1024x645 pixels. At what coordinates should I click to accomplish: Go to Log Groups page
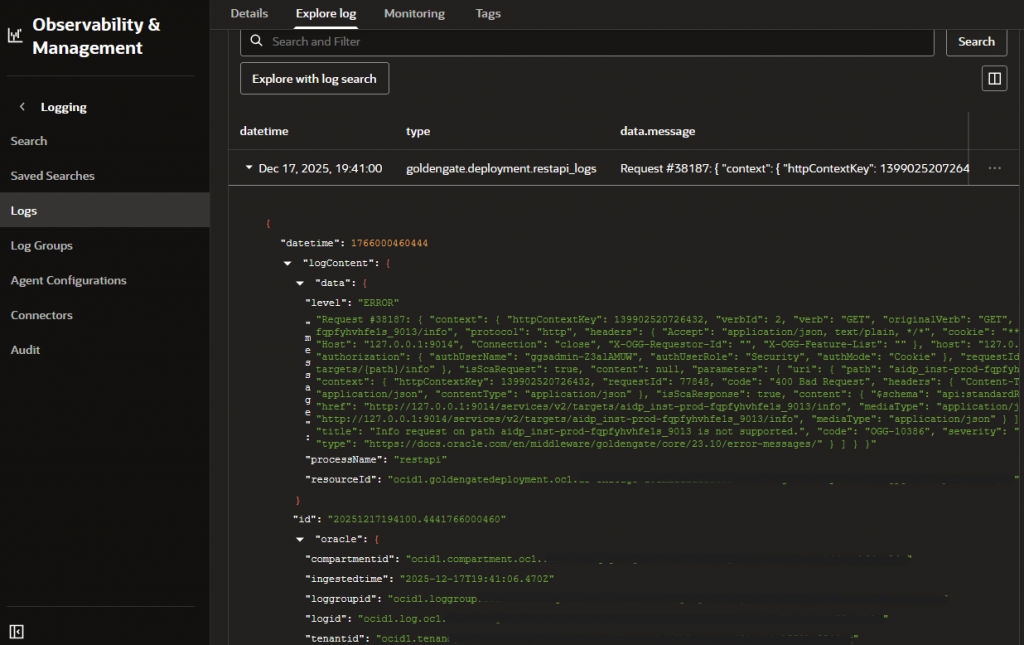tap(41, 246)
